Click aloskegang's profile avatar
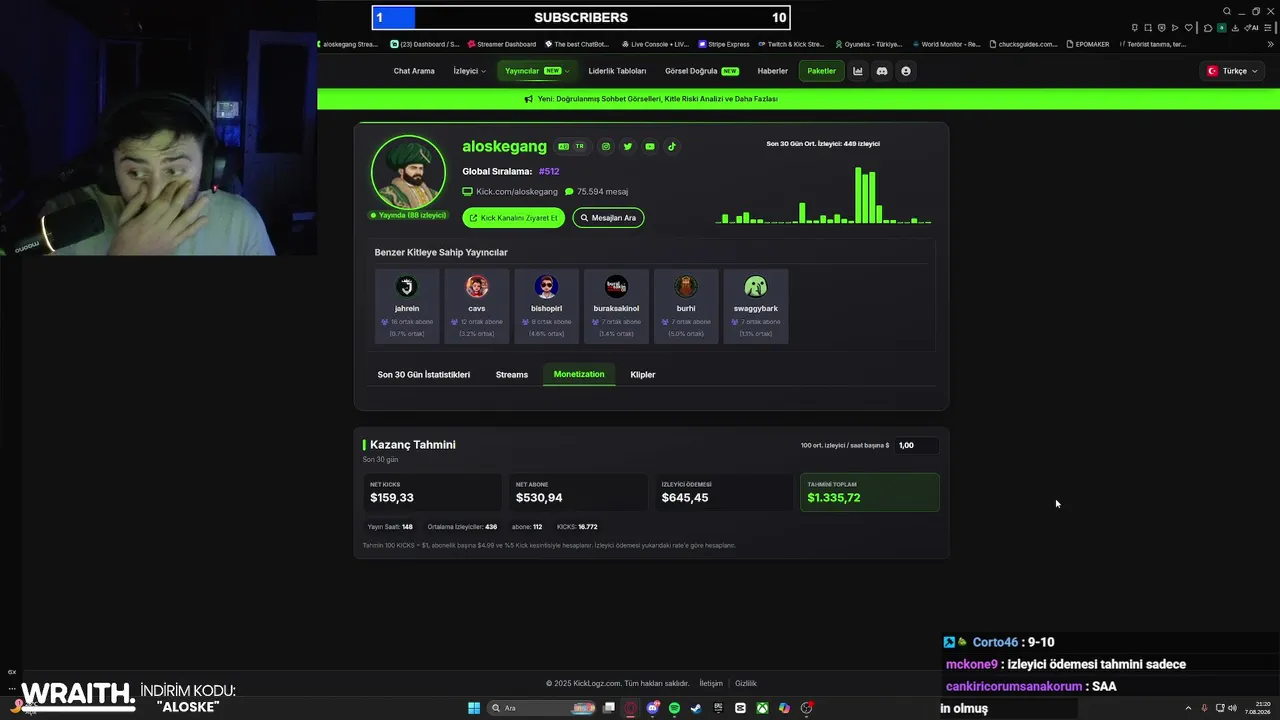1280x720 pixels. coord(408,172)
